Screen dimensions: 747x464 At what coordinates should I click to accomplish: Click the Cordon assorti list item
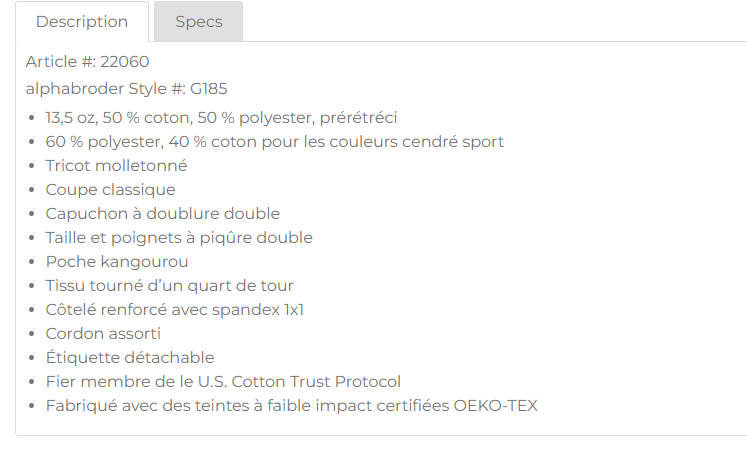click(x=103, y=334)
